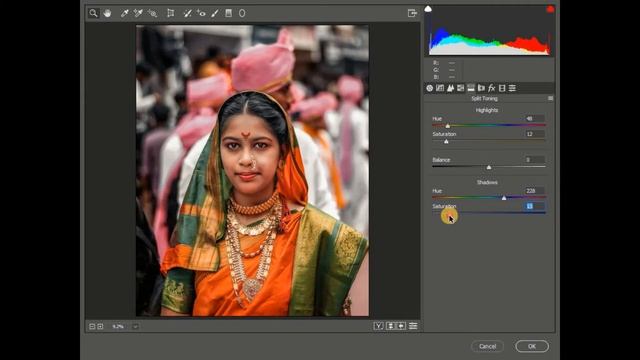Cycle Before/After views with Y button
The width and height of the screenshot is (640, 360).
pos(378,326)
